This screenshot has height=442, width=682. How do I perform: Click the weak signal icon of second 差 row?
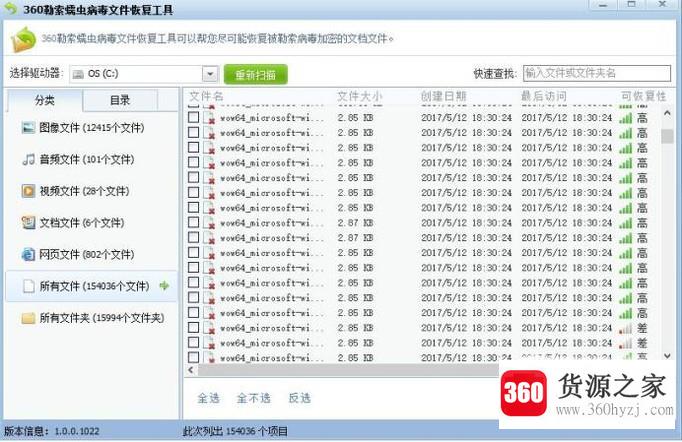pyautogui.click(x=626, y=343)
